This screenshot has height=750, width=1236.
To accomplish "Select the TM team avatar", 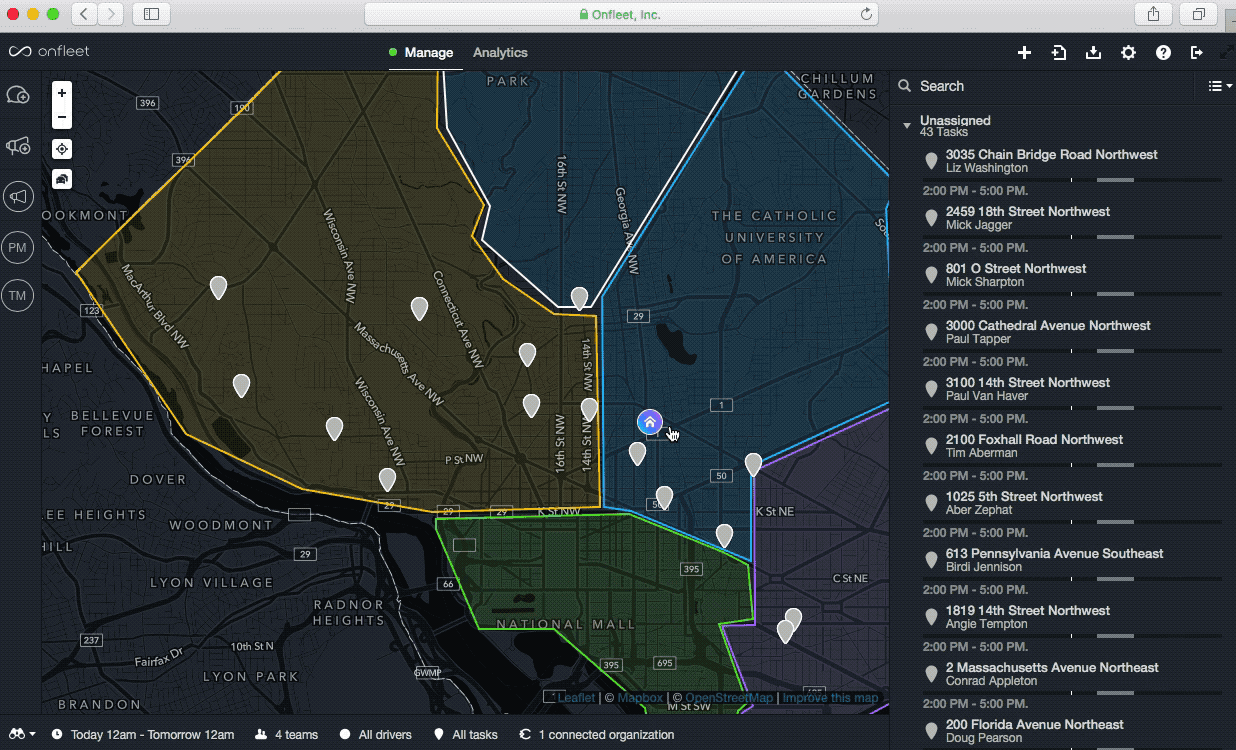I will 18,296.
